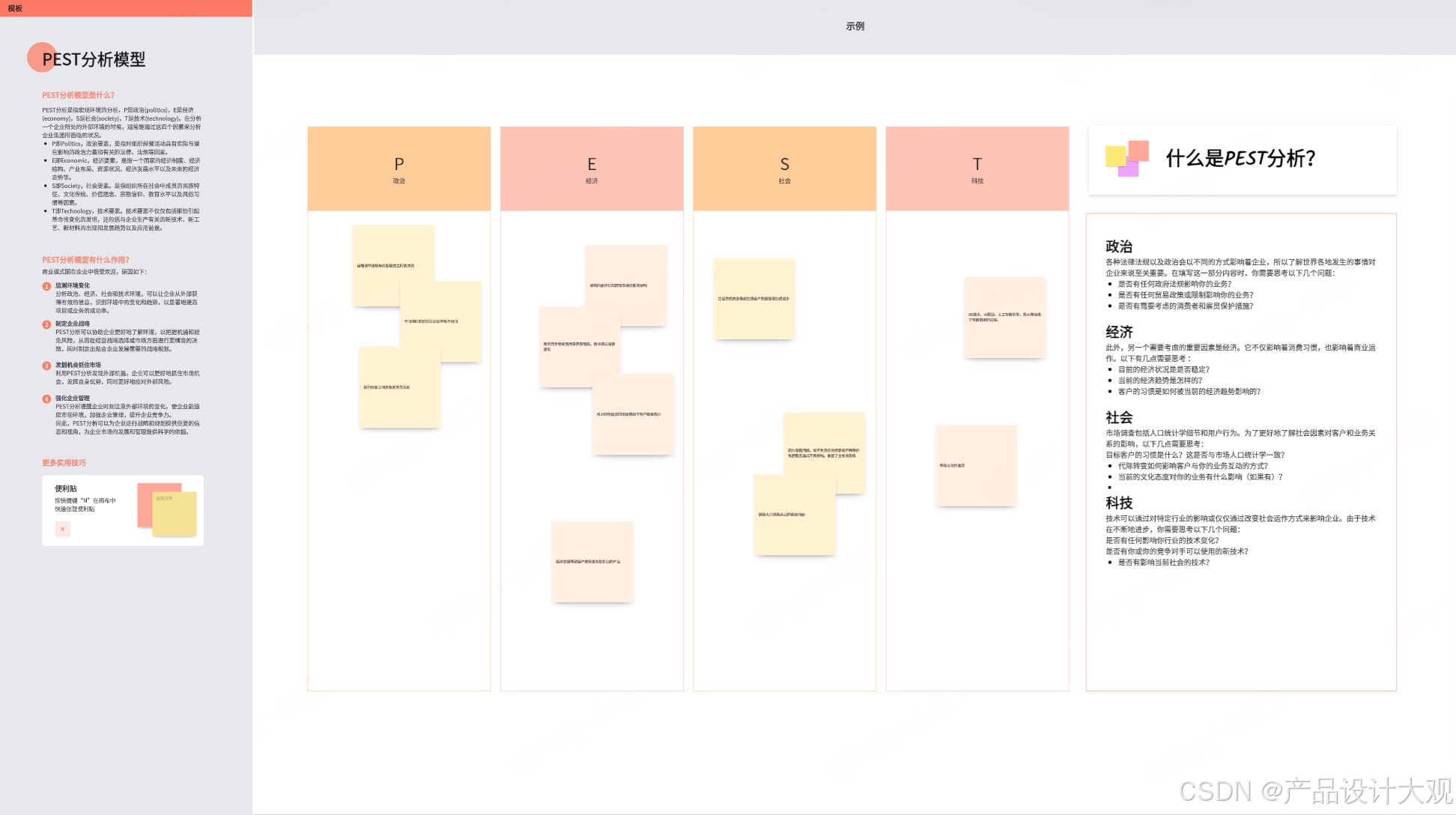Viewport: 1456px width, 815px height.
Task: Select the P 政治 column header
Action: coord(398,169)
